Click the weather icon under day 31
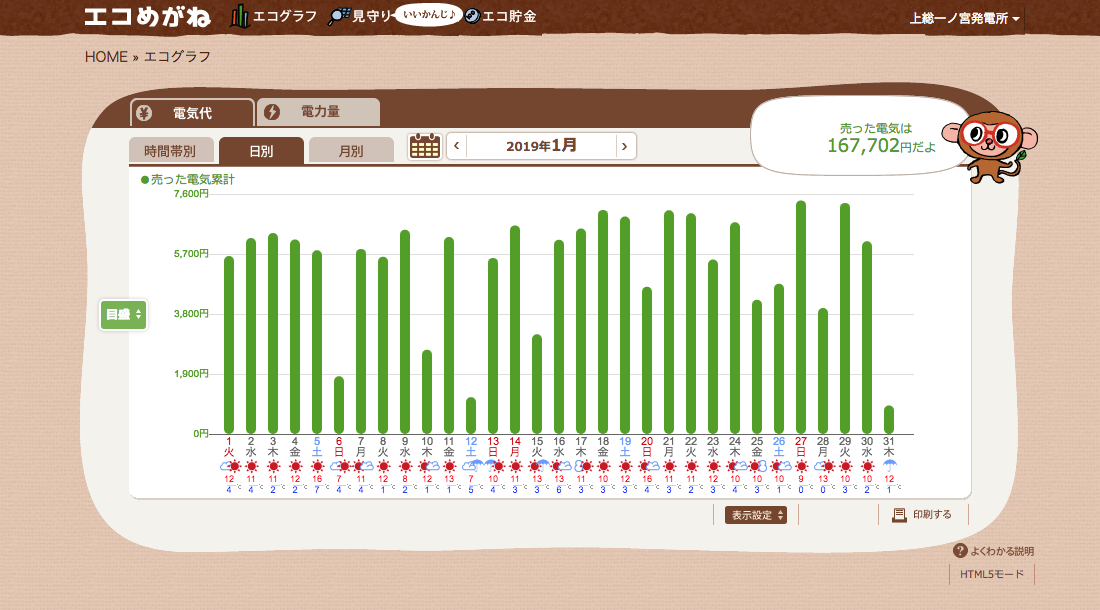The width and height of the screenshot is (1100, 610). coord(890,466)
